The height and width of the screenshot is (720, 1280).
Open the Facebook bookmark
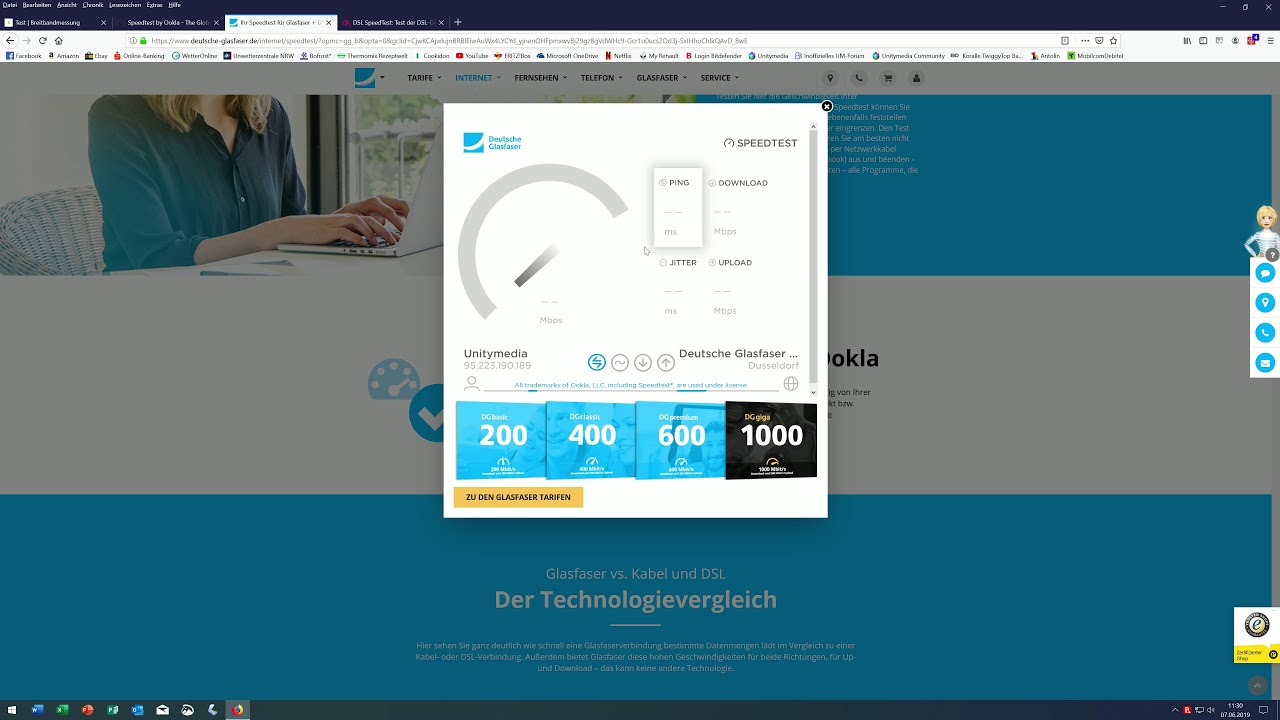24,56
